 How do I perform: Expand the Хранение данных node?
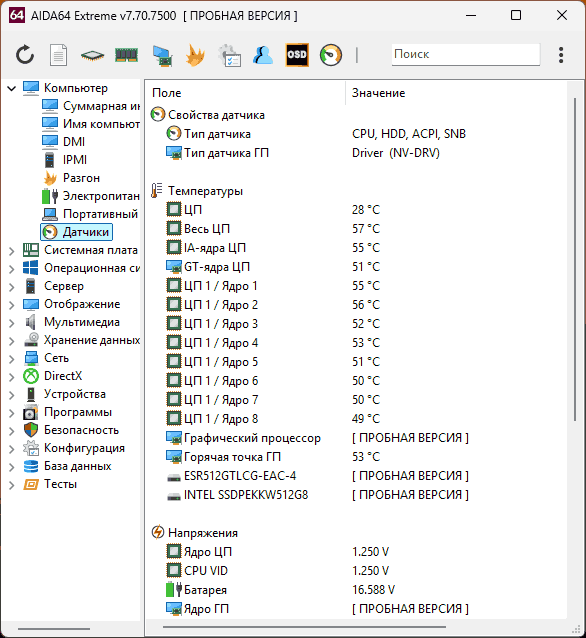coord(12,340)
